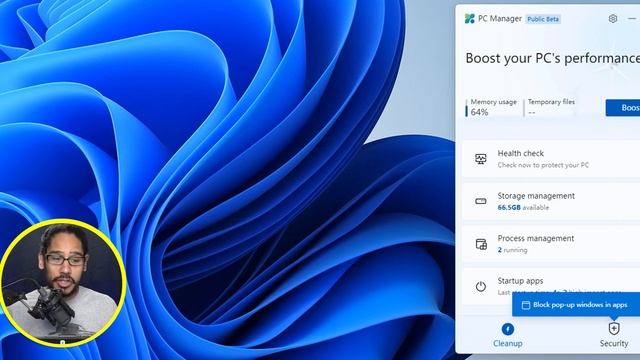Click Block pop-up windows in apps tooltip
The height and width of the screenshot is (360, 640).
coord(576,304)
